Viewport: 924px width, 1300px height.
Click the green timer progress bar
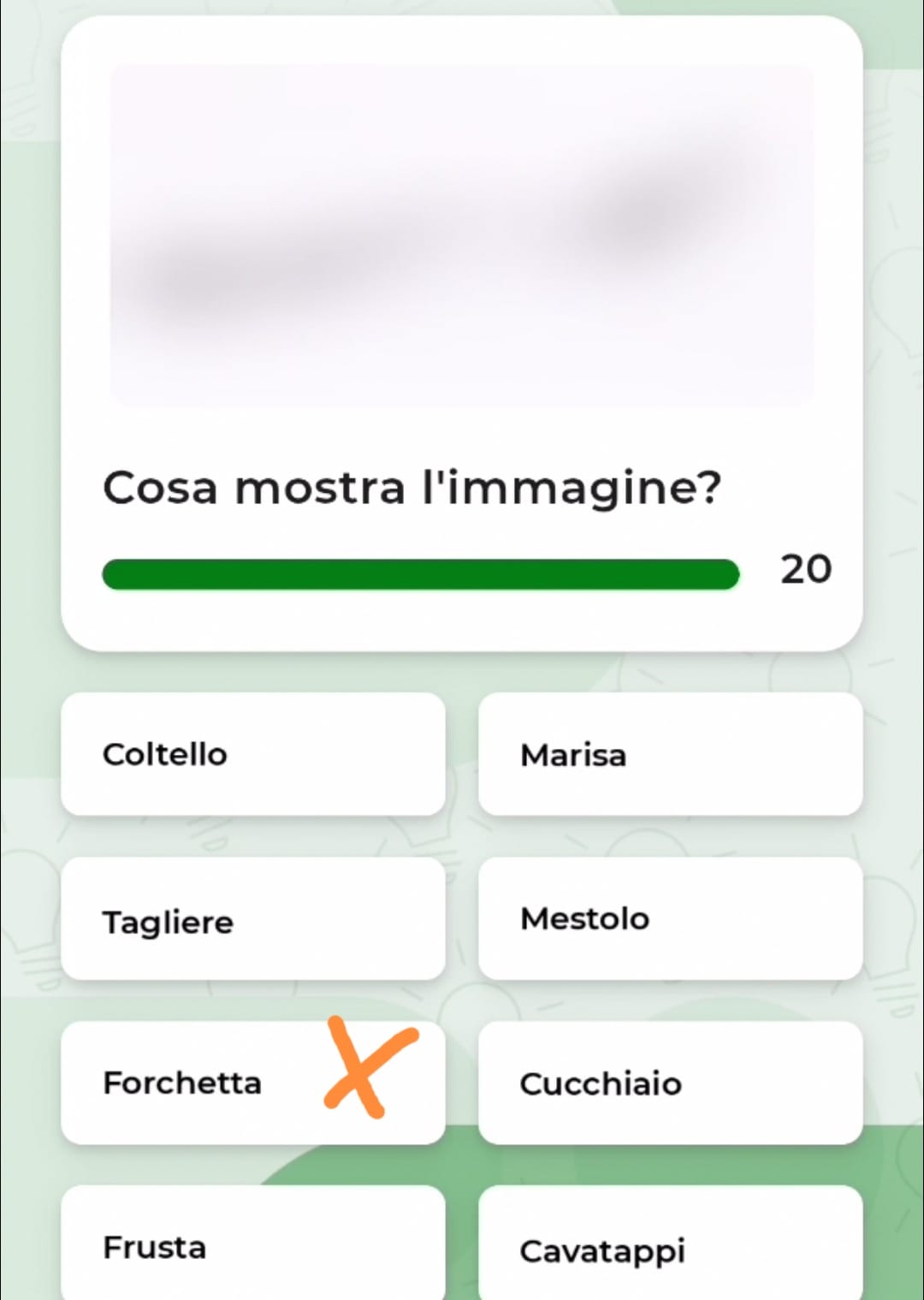(x=420, y=574)
